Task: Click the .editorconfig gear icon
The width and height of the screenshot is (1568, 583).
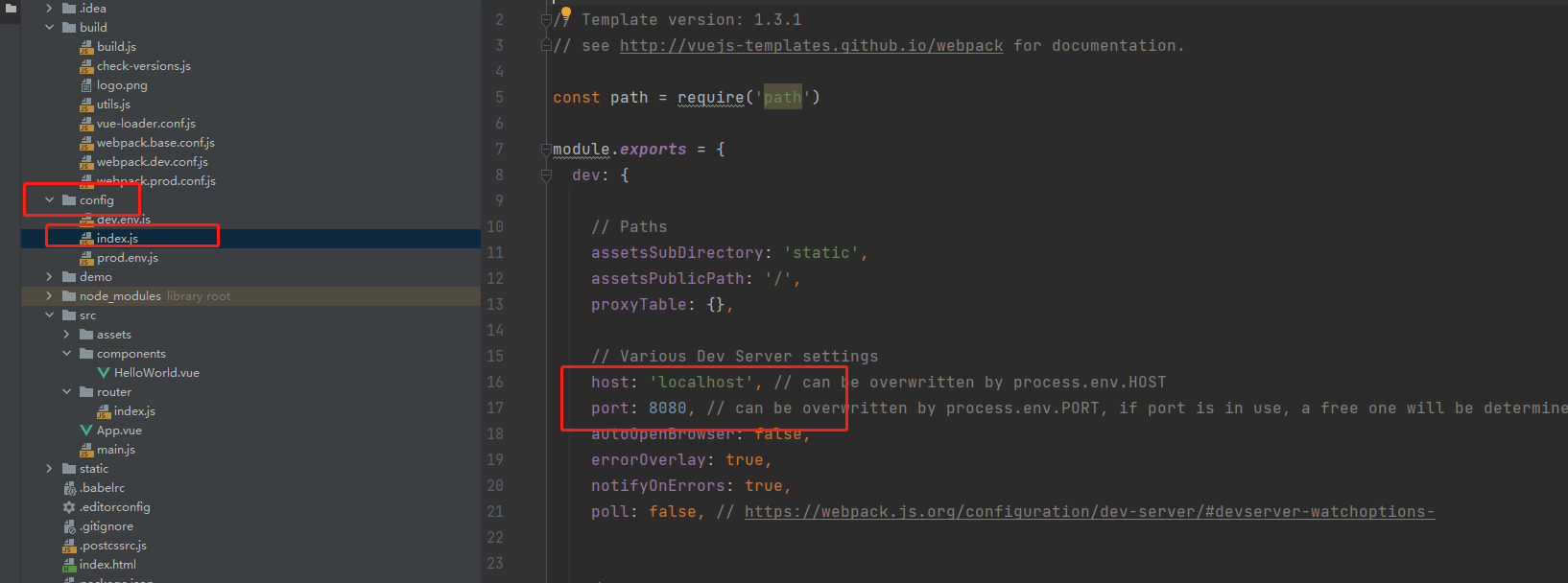Action: pyautogui.click(x=69, y=507)
